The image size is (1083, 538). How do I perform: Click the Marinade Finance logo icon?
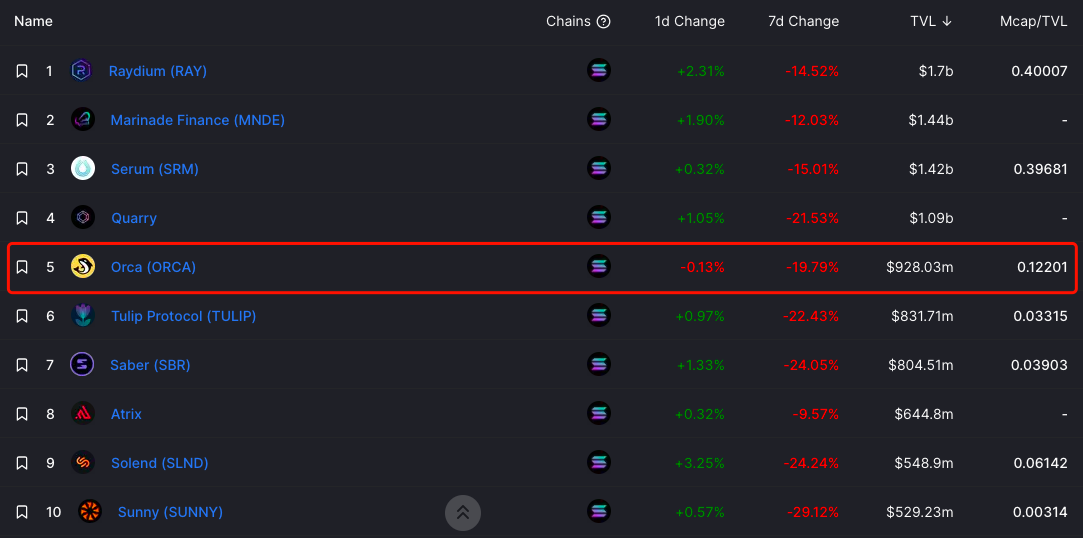83,119
